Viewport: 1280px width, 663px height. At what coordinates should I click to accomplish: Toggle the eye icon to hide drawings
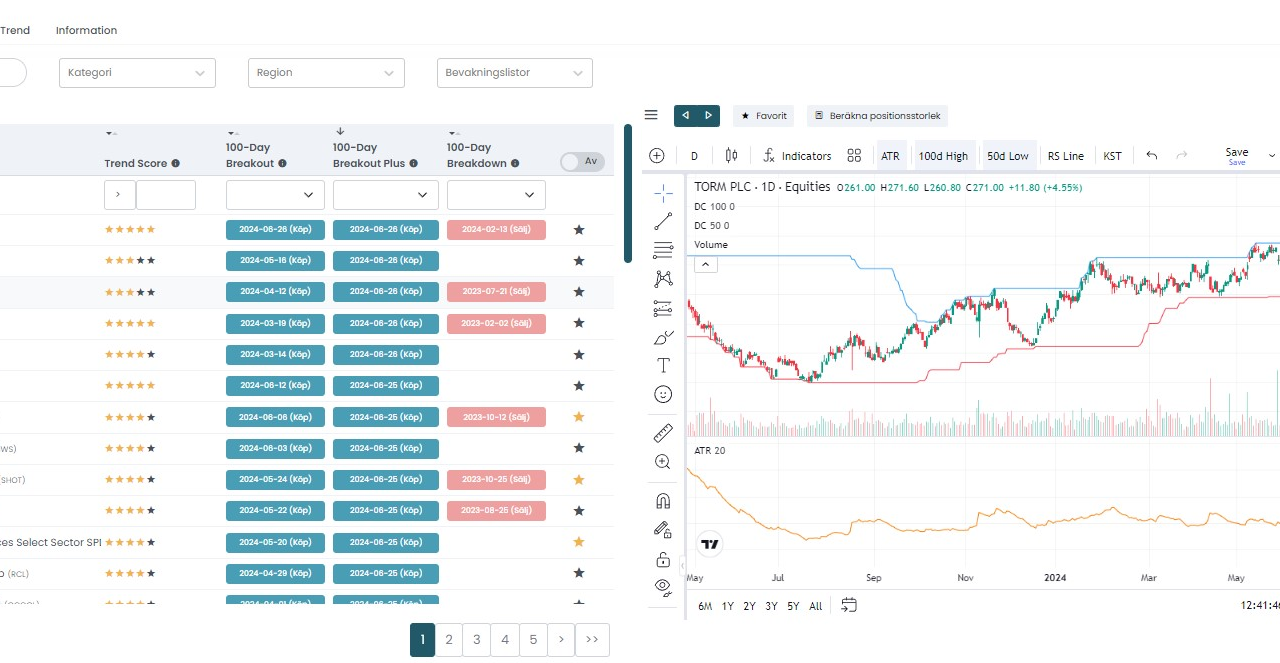click(x=663, y=586)
